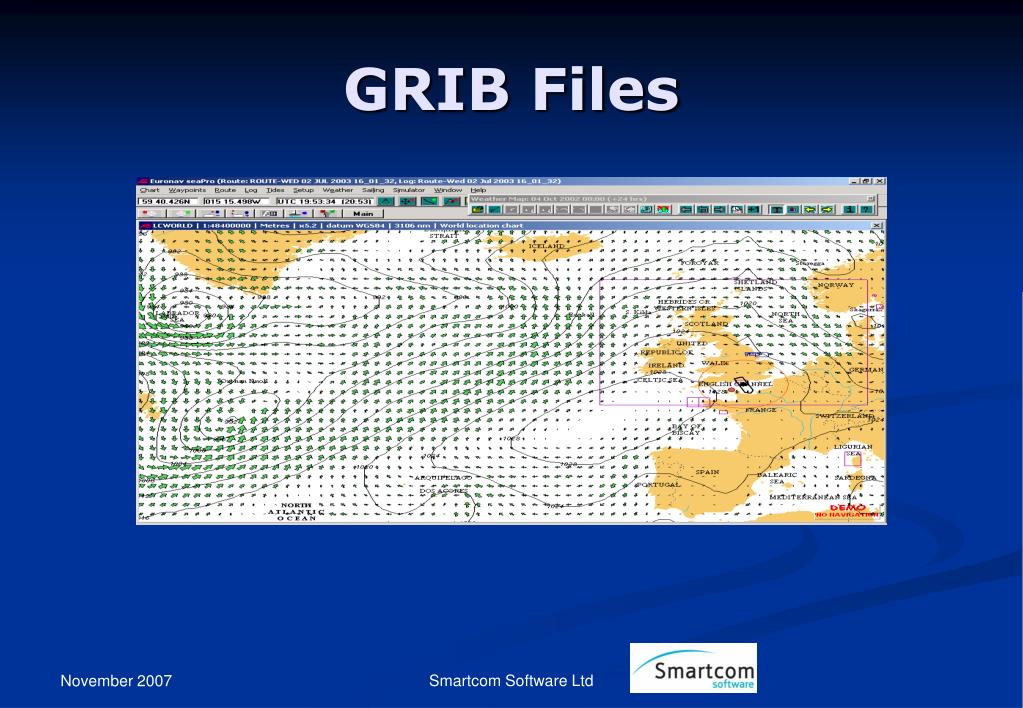Click the NORWAY label on the chart
The height and width of the screenshot is (708, 1023).
(836, 285)
